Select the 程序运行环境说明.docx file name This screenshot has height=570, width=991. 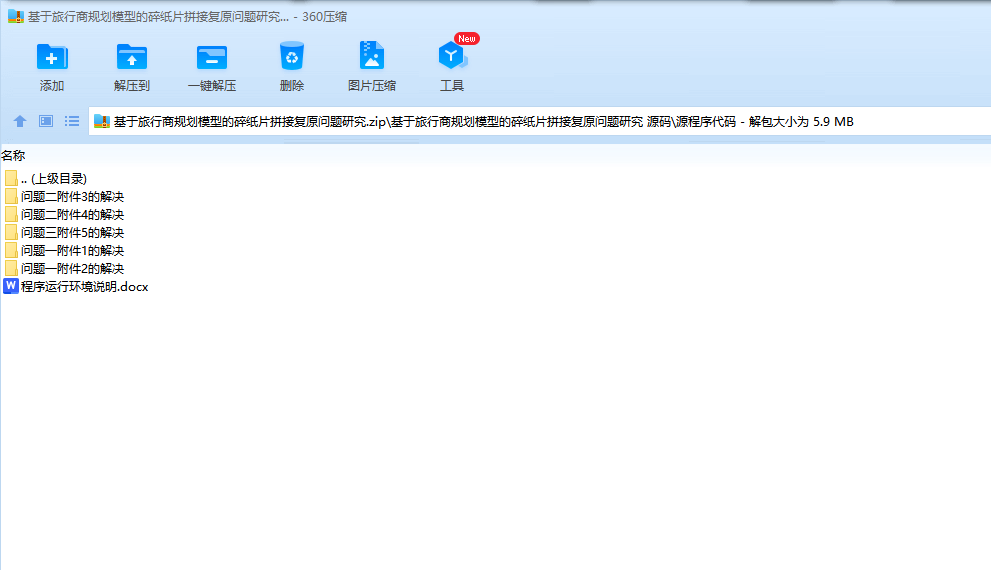point(85,287)
